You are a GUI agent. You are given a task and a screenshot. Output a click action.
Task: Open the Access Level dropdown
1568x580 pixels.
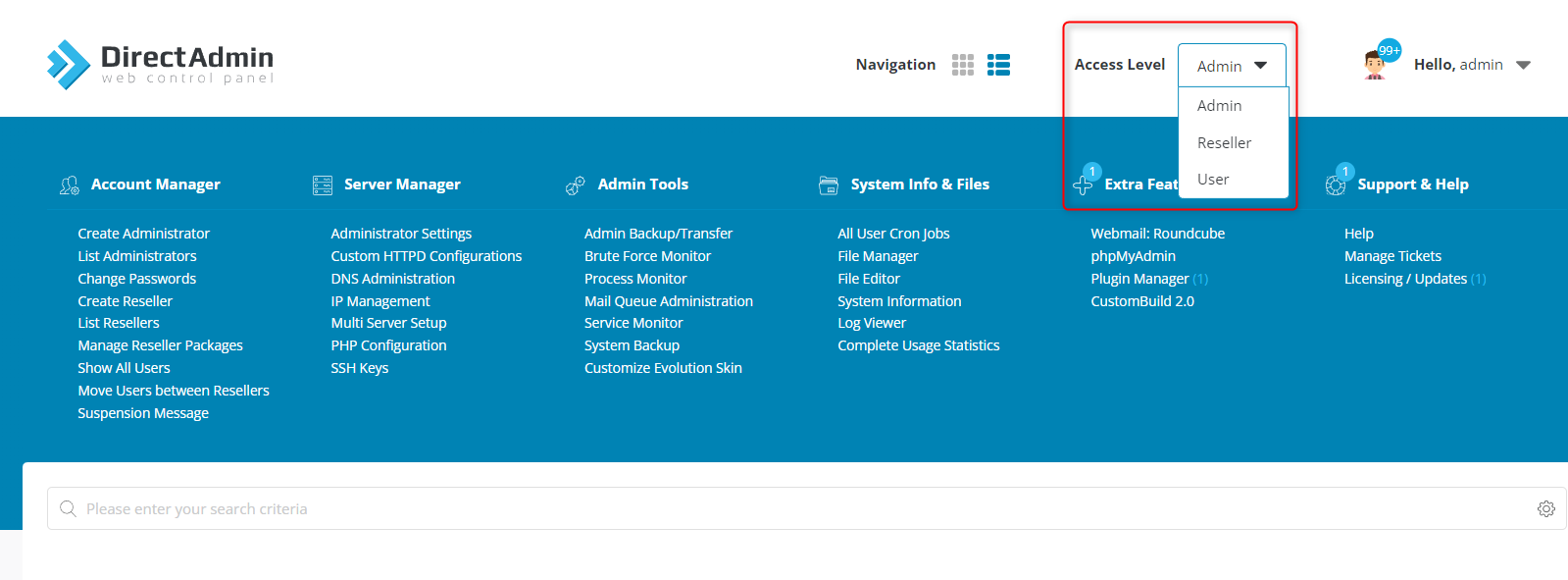point(1232,66)
